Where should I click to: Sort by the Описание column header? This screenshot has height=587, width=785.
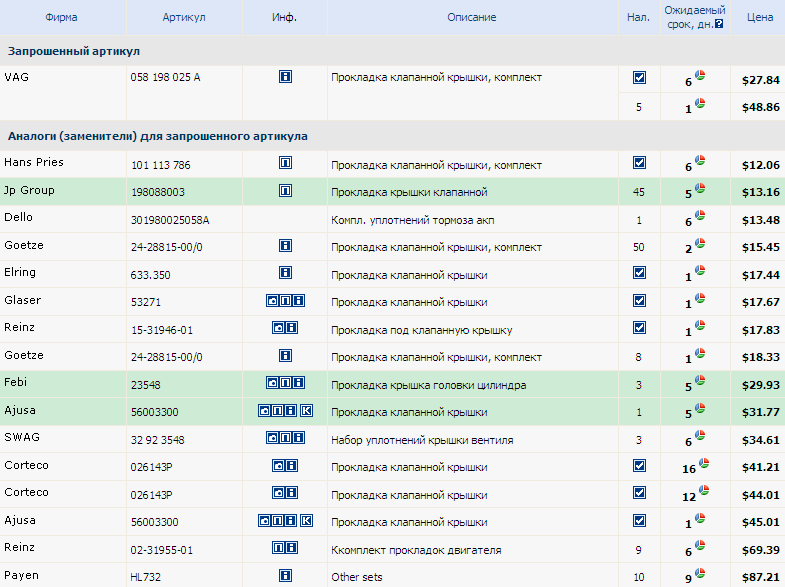tap(472, 18)
